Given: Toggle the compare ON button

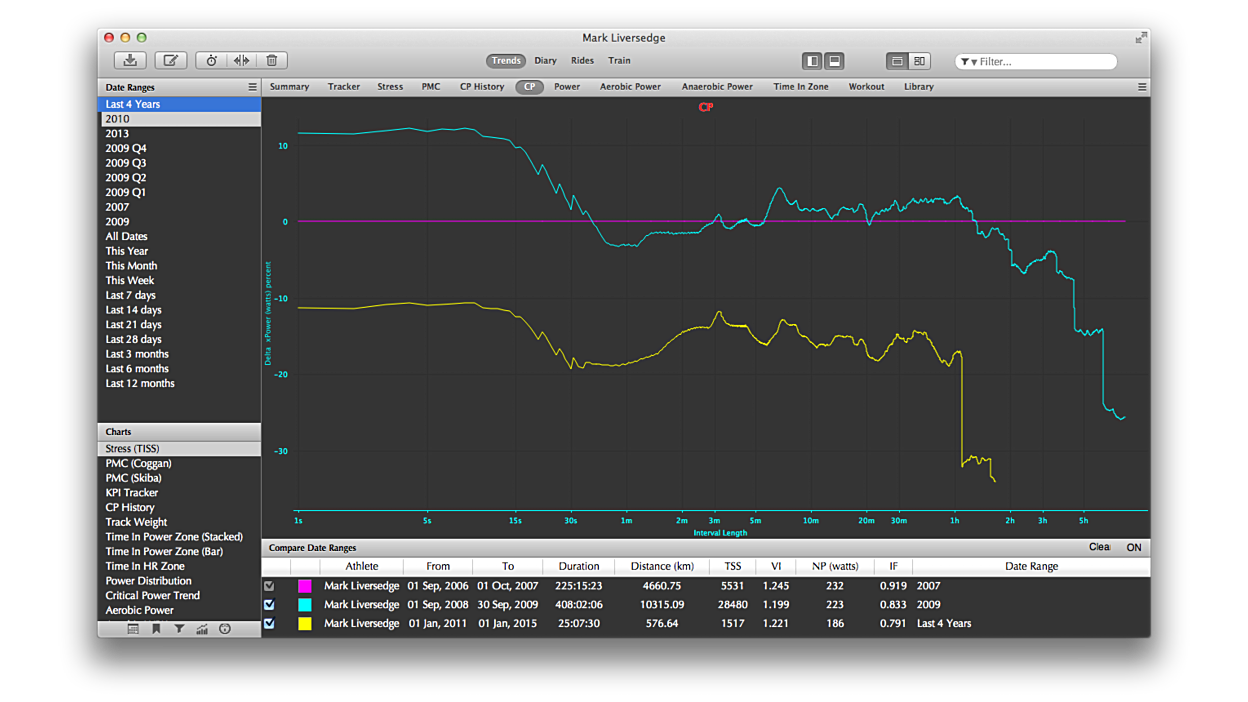Looking at the screenshot, I should click(1133, 547).
